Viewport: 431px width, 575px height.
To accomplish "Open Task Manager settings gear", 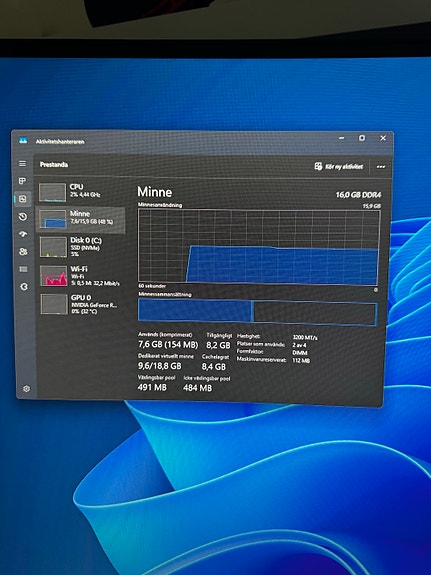I will pyautogui.click(x=26, y=389).
